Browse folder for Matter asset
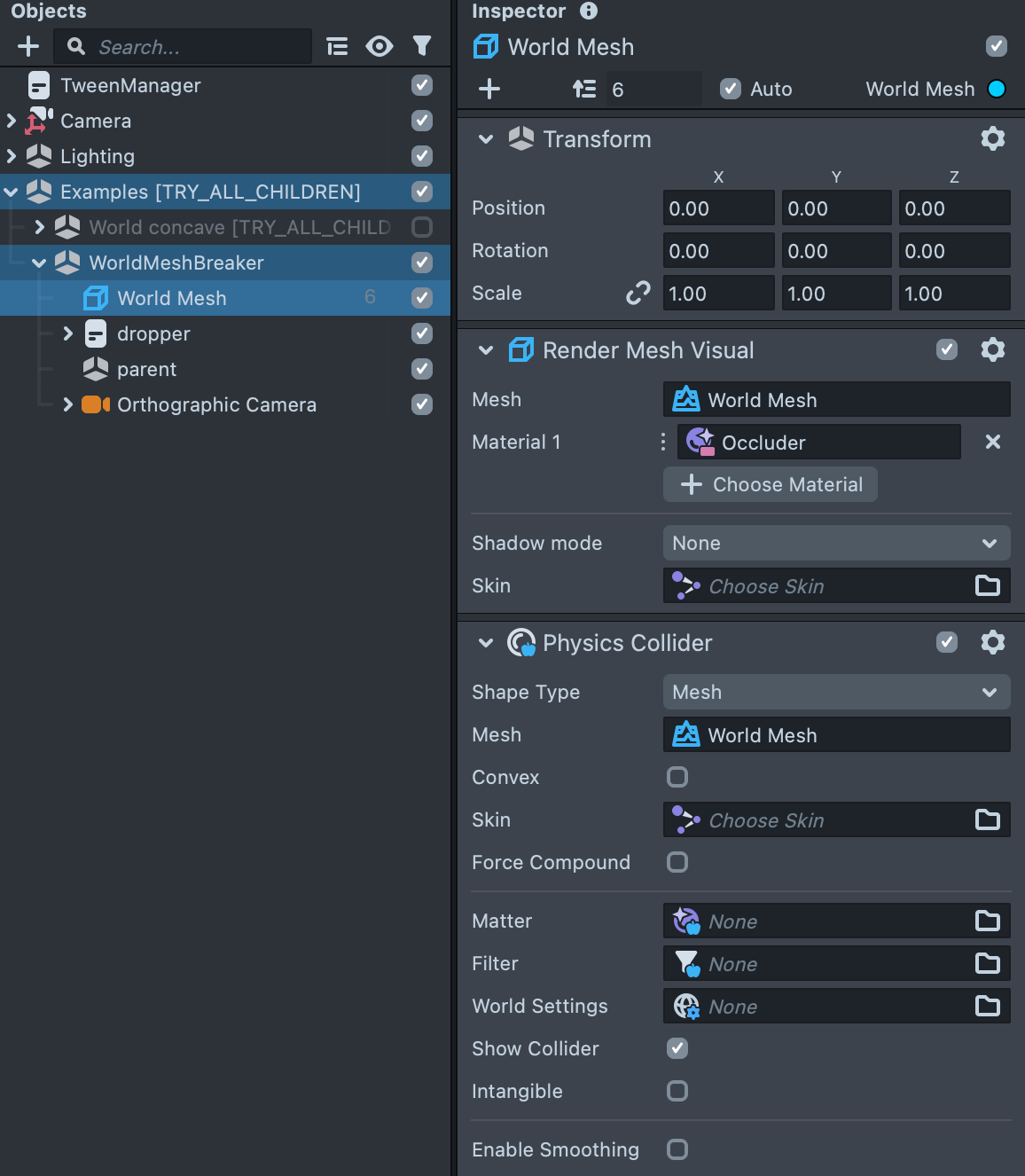This screenshot has width=1025, height=1176. (987, 921)
